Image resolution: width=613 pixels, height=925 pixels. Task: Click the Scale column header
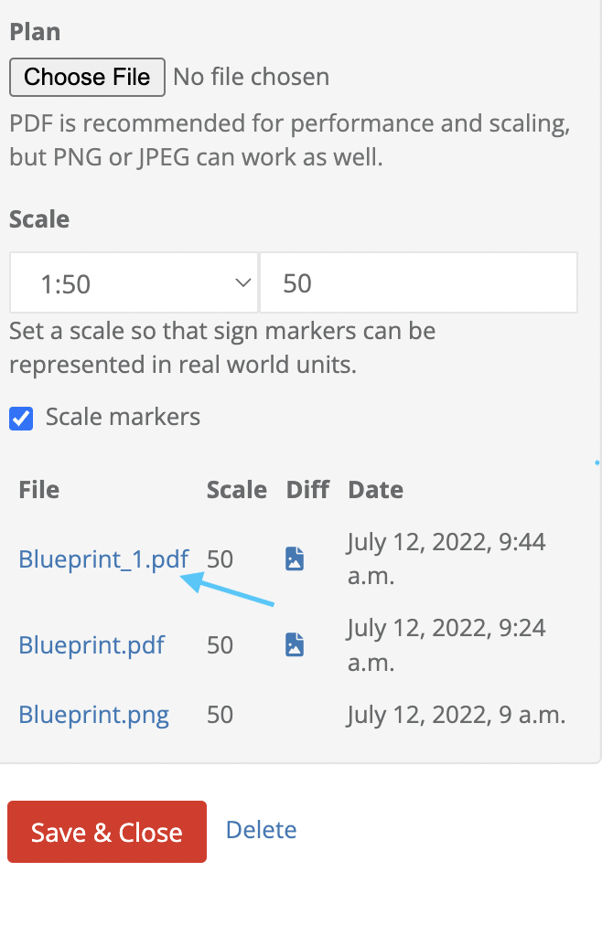coord(236,489)
